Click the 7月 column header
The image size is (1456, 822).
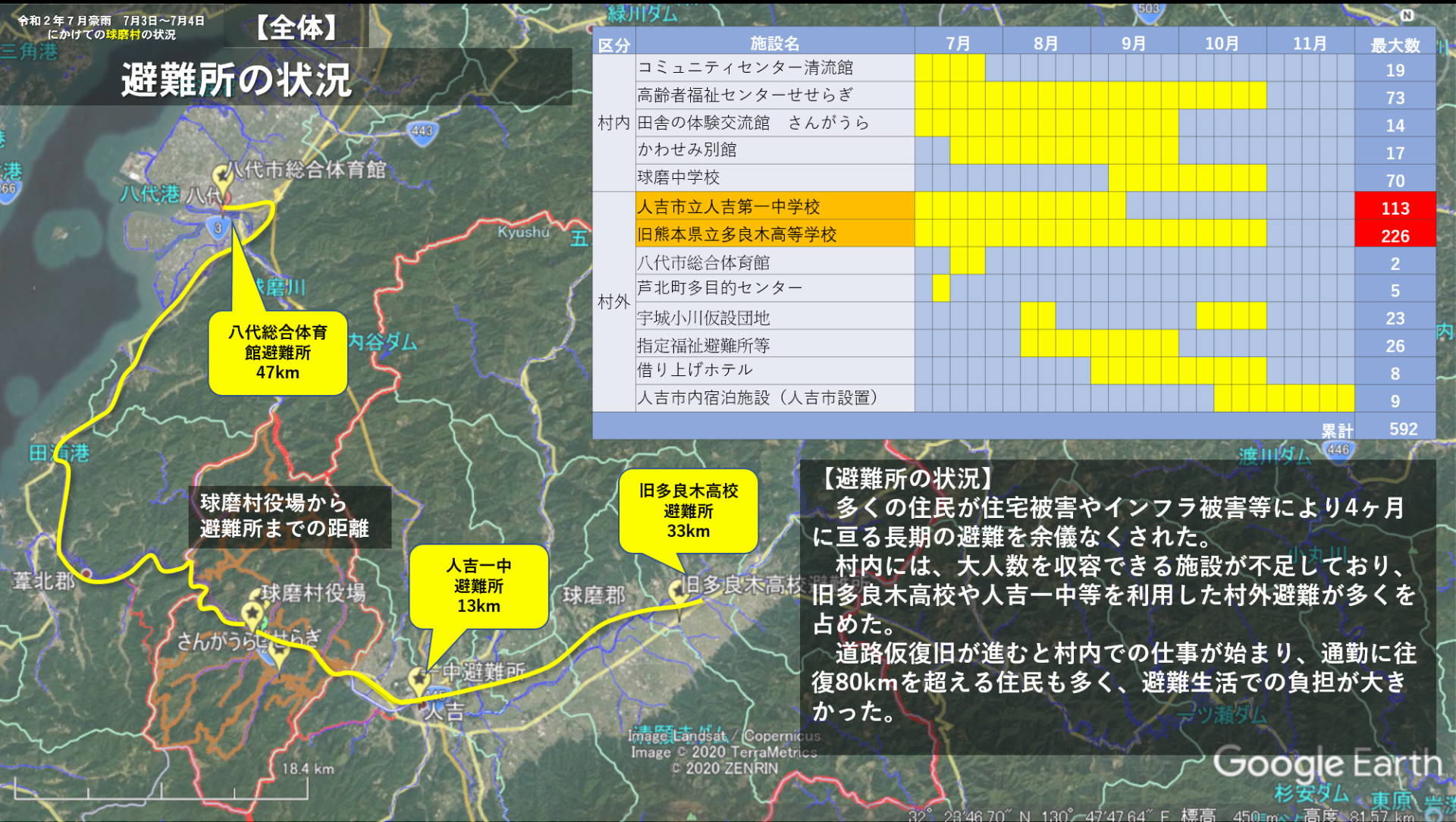959,43
